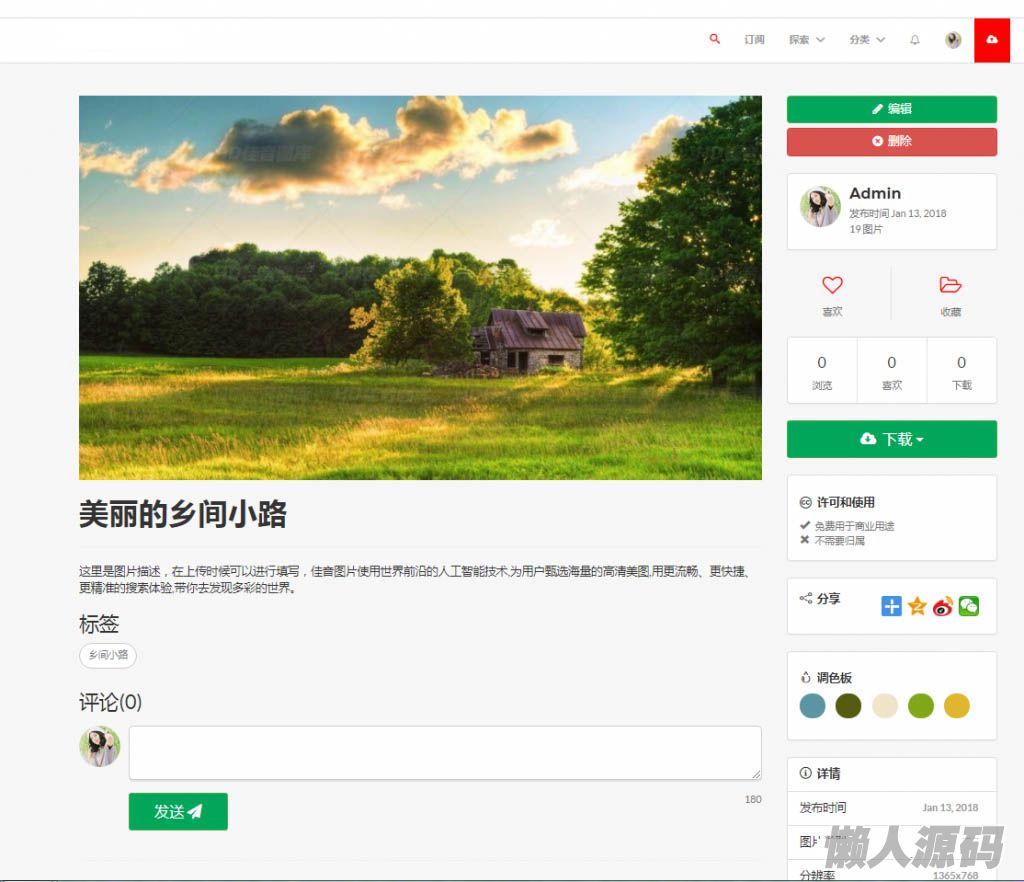Share to Weibo icon

(x=942, y=606)
